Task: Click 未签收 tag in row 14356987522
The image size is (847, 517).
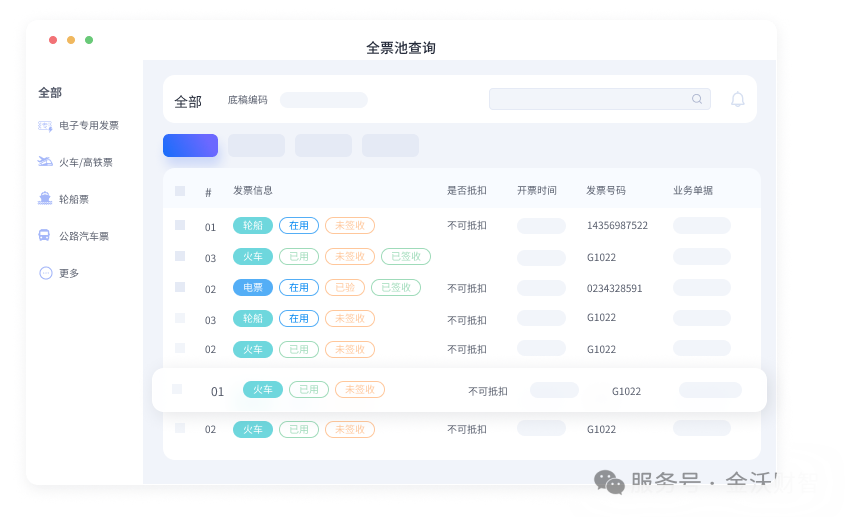Action: coord(350,225)
